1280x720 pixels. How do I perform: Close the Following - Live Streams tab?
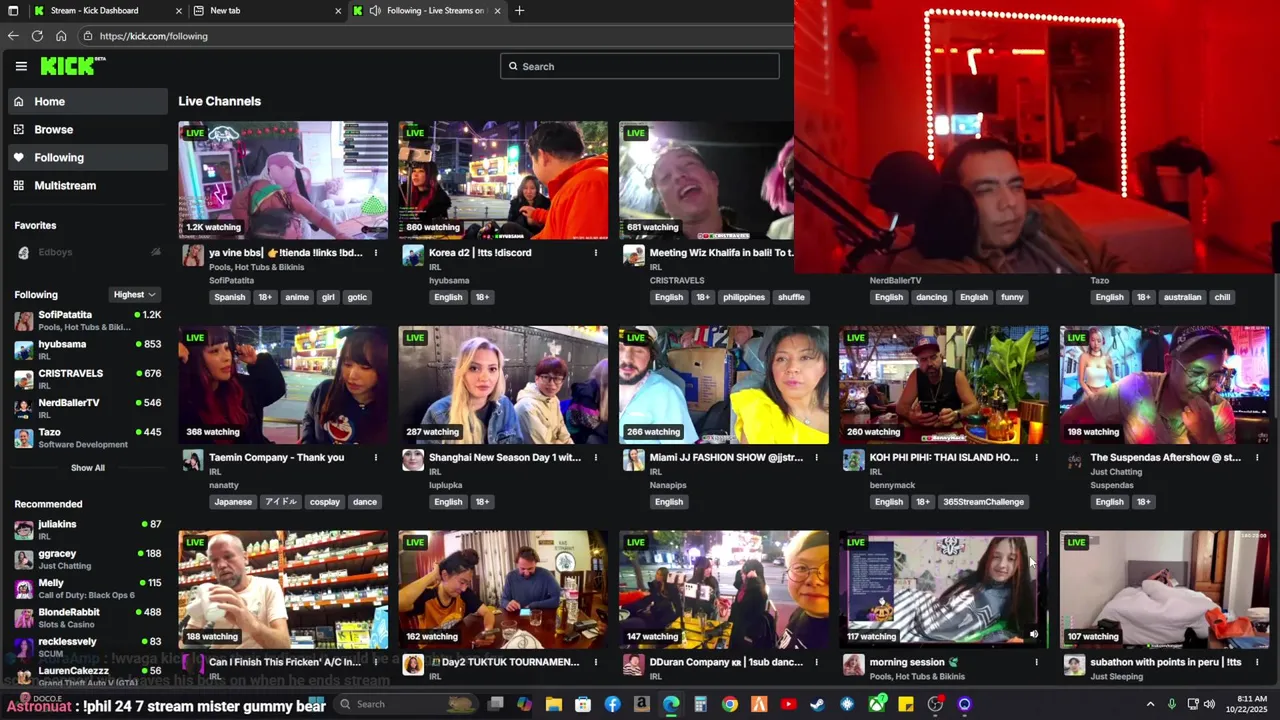497,11
